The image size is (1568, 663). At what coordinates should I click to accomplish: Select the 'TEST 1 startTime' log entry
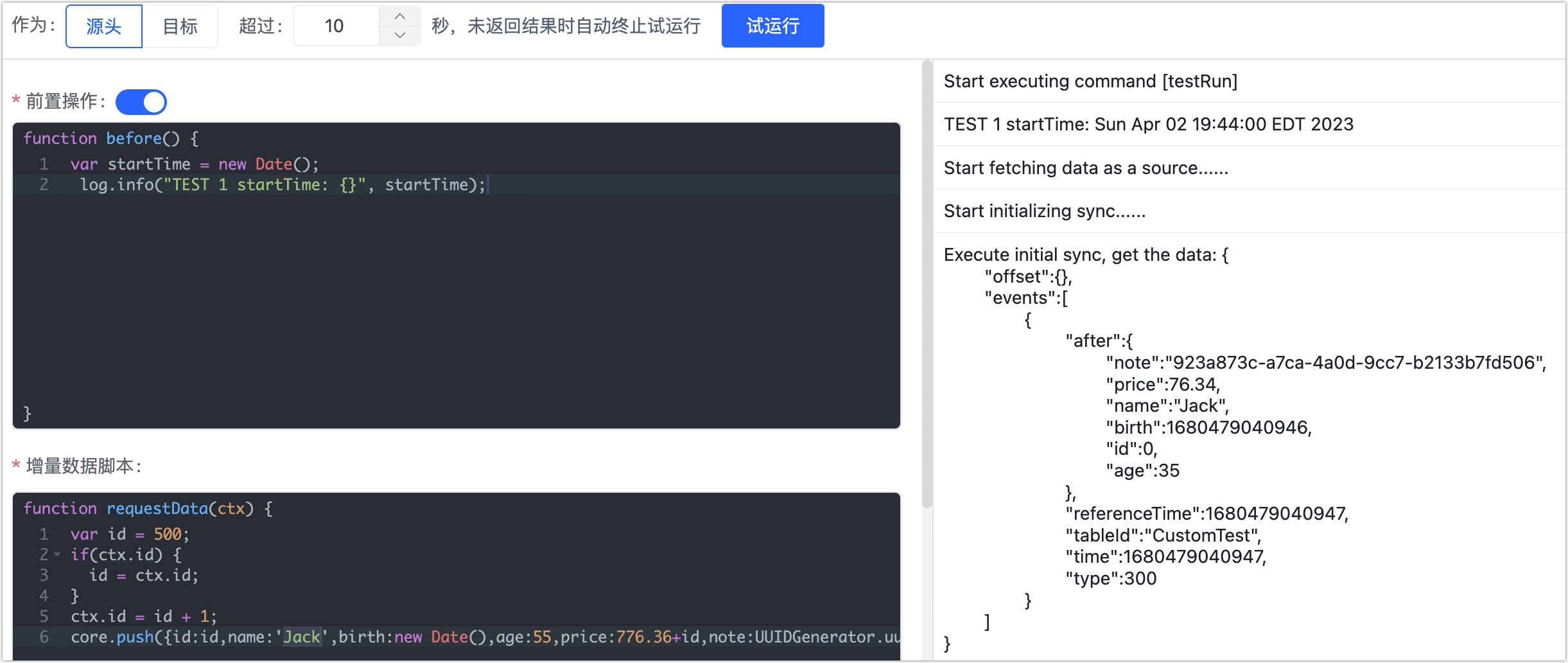(1148, 125)
